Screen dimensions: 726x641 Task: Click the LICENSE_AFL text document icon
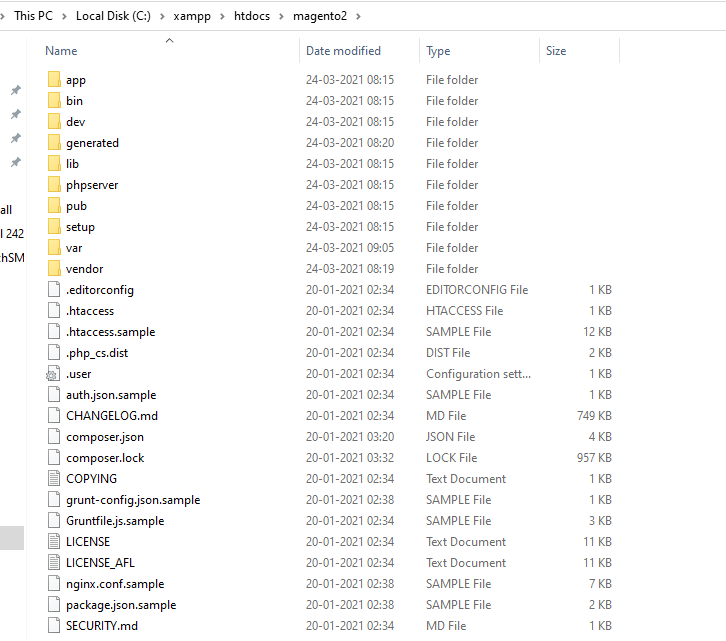pyautogui.click(x=54, y=562)
